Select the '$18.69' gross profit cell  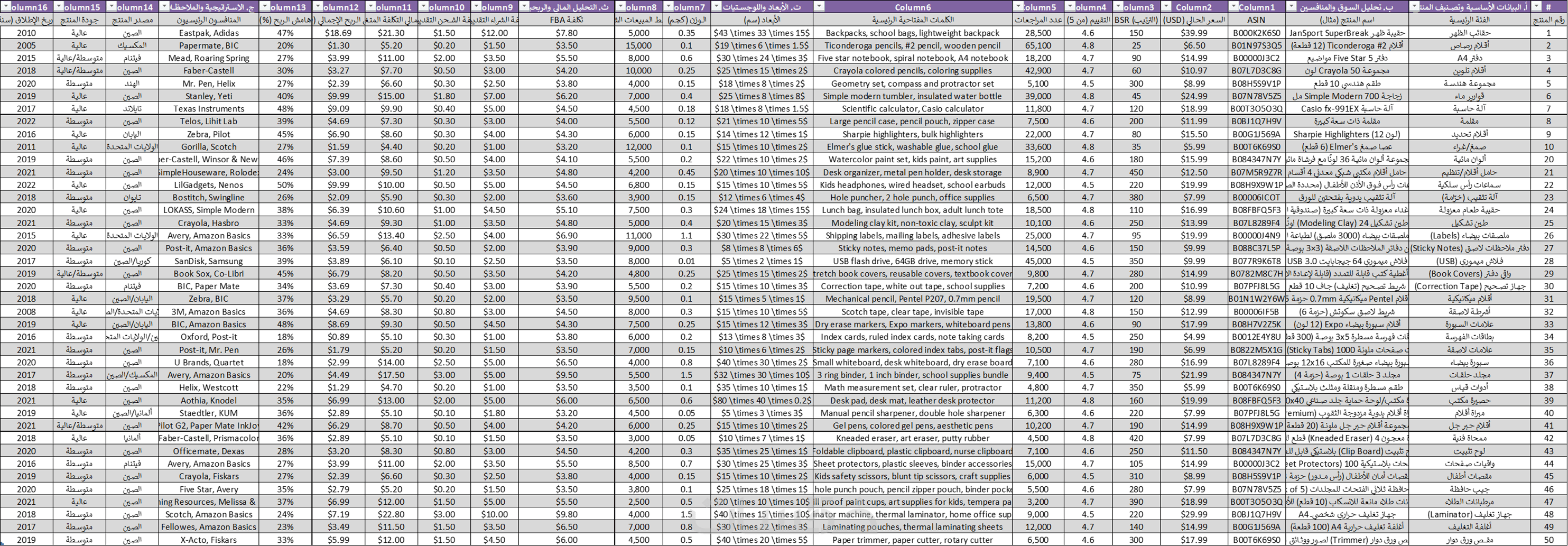(x=338, y=33)
